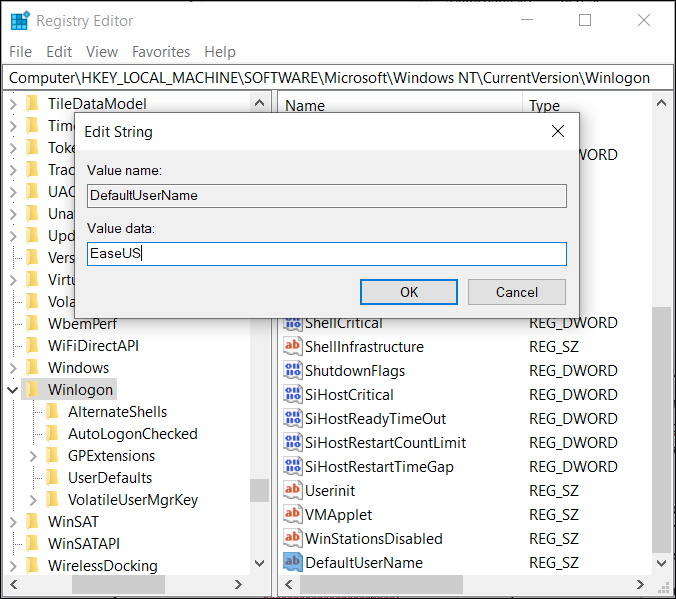Viewport: 676px width, 599px height.
Task: Select the DefaultUserName value name
Action: (x=364, y=562)
